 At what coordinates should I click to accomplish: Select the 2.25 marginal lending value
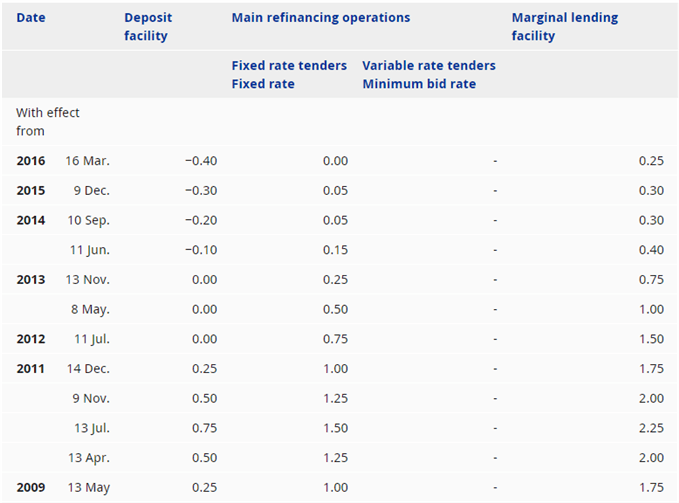tap(651, 429)
